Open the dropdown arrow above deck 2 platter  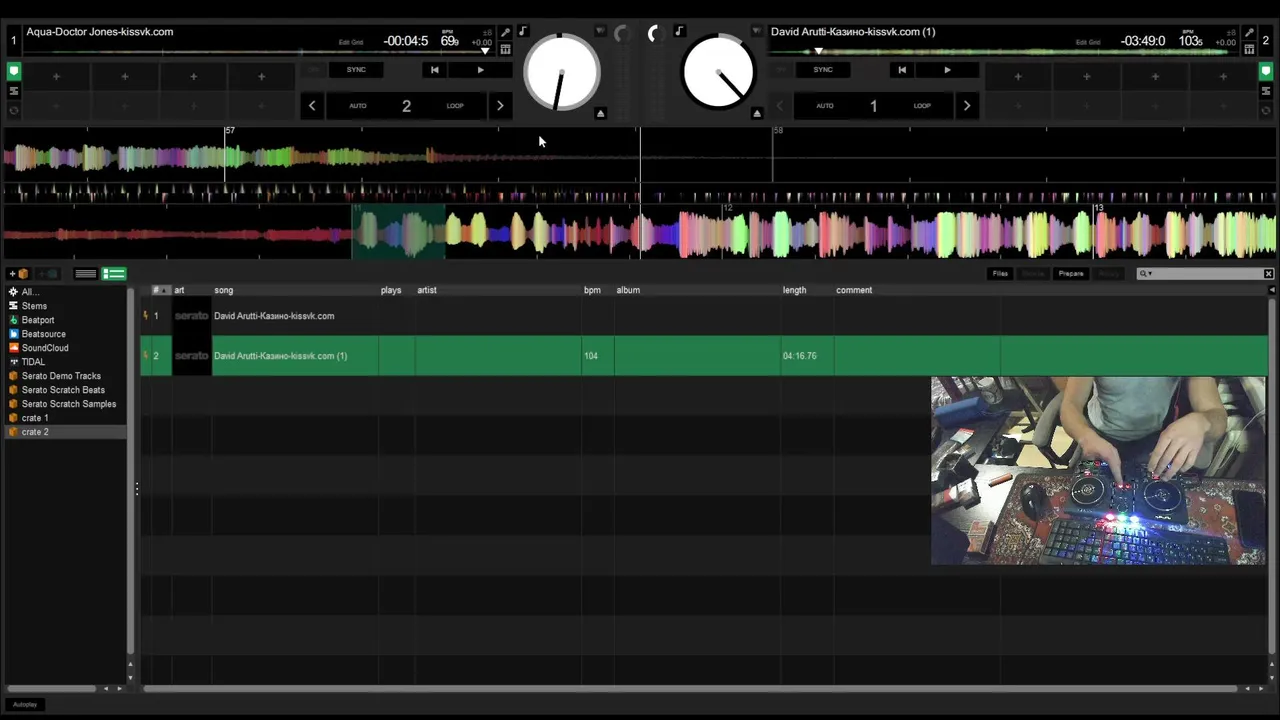tap(757, 32)
